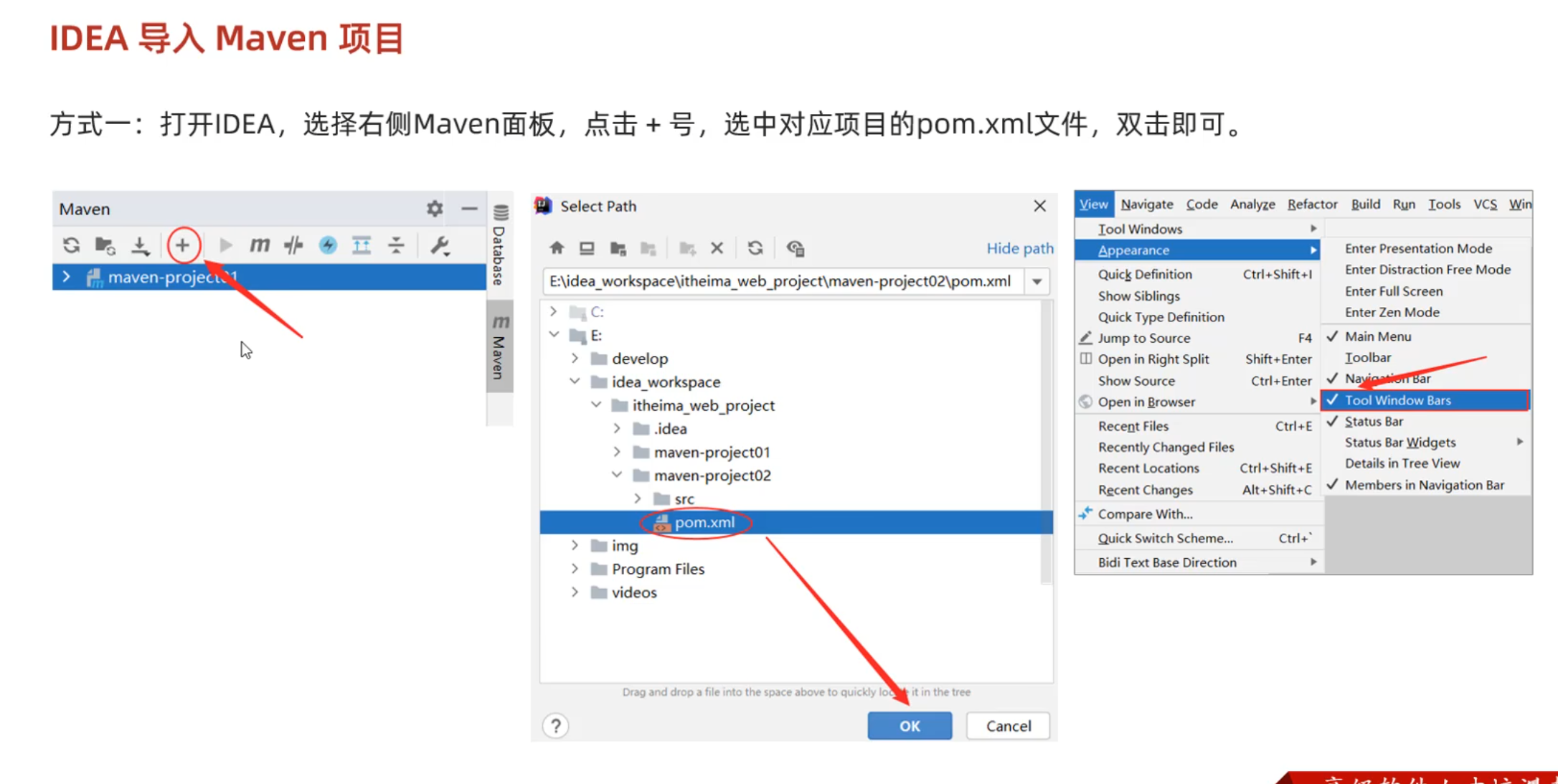Image resolution: width=1558 pixels, height=784 pixels.
Task: Click the OK button
Action: pyautogui.click(x=909, y=726)
